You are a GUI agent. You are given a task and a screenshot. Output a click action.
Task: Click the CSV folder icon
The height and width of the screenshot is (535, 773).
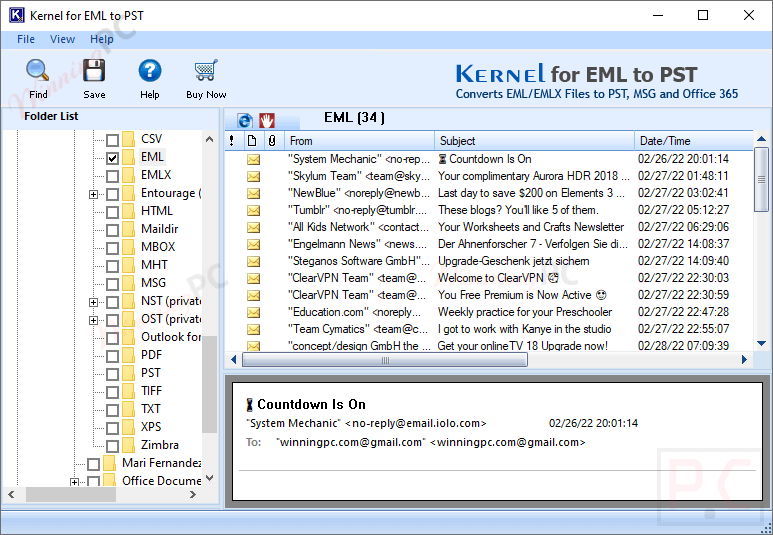[x=128, y=139]
